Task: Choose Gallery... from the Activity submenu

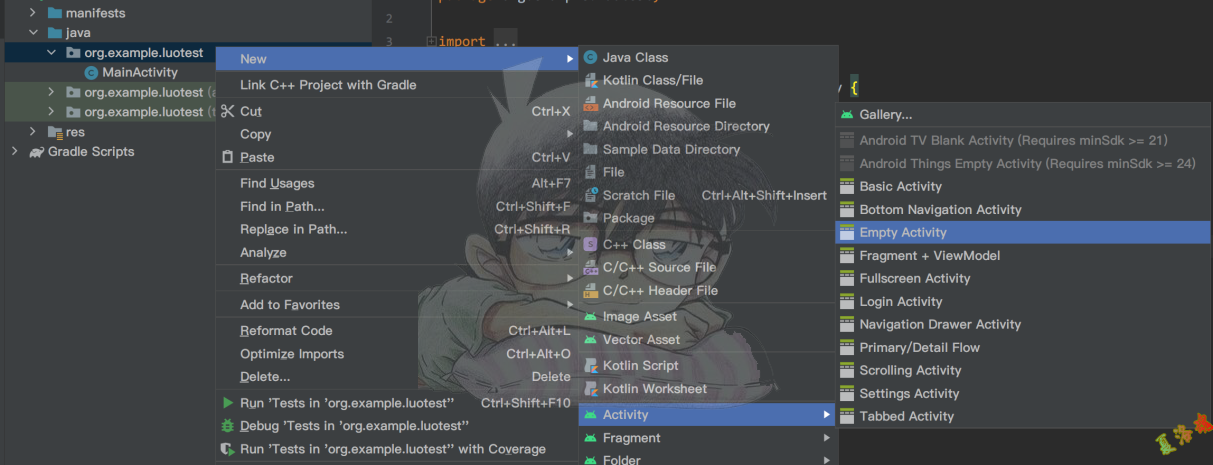Action: 885,116
